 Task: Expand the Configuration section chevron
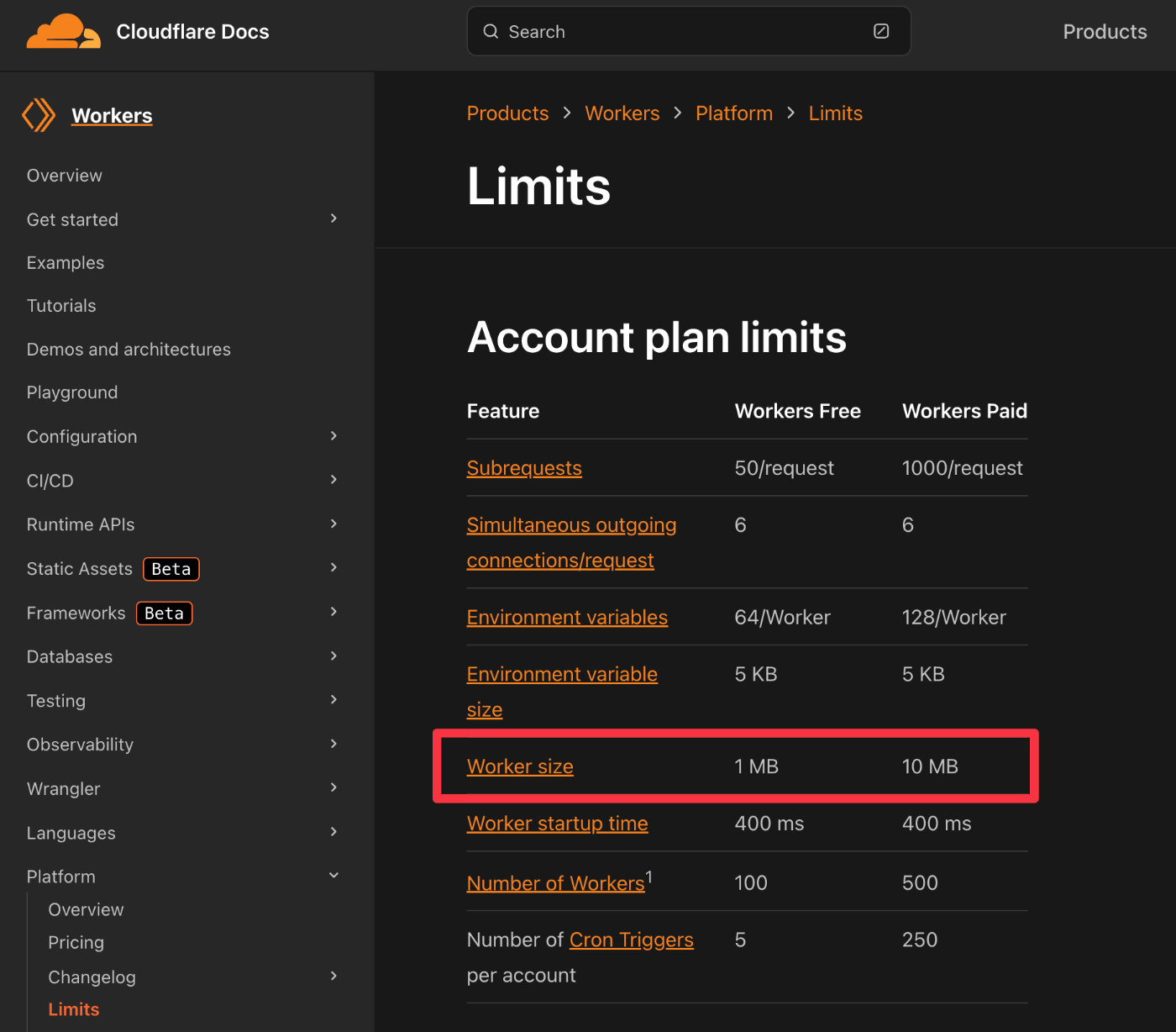(333, 435)
